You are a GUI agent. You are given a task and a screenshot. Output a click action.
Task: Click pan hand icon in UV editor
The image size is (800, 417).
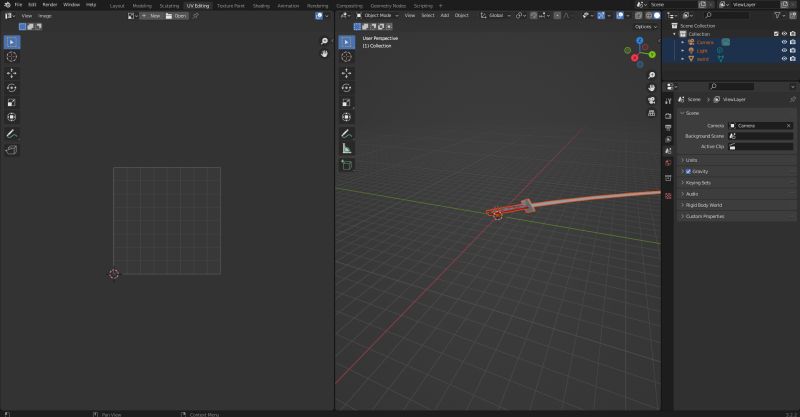coord(324,54)
